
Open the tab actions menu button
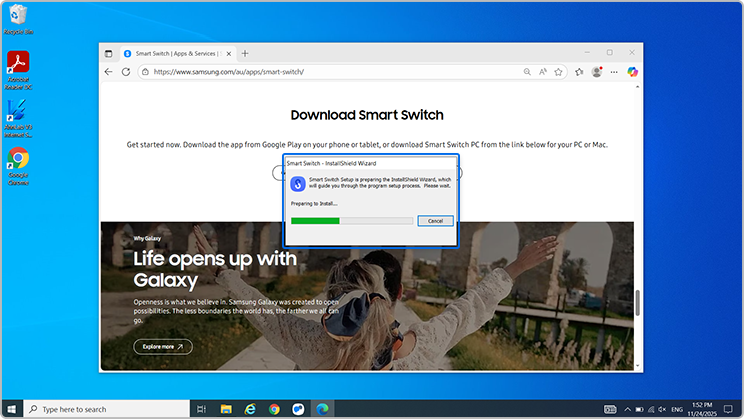(109, 53)
